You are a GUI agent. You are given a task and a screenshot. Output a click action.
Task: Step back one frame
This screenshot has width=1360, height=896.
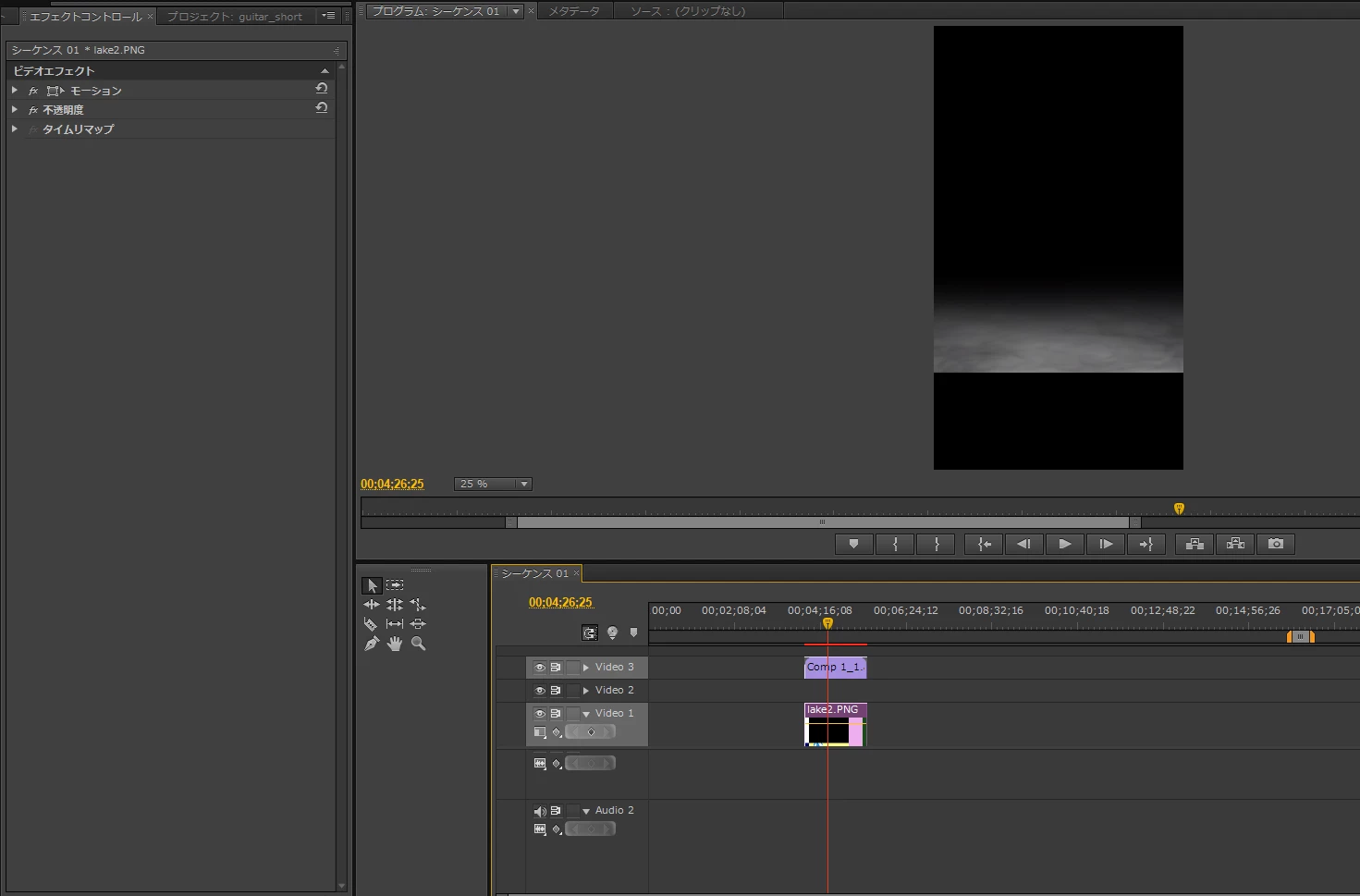pyautogui.click(x=1023, y=545)
